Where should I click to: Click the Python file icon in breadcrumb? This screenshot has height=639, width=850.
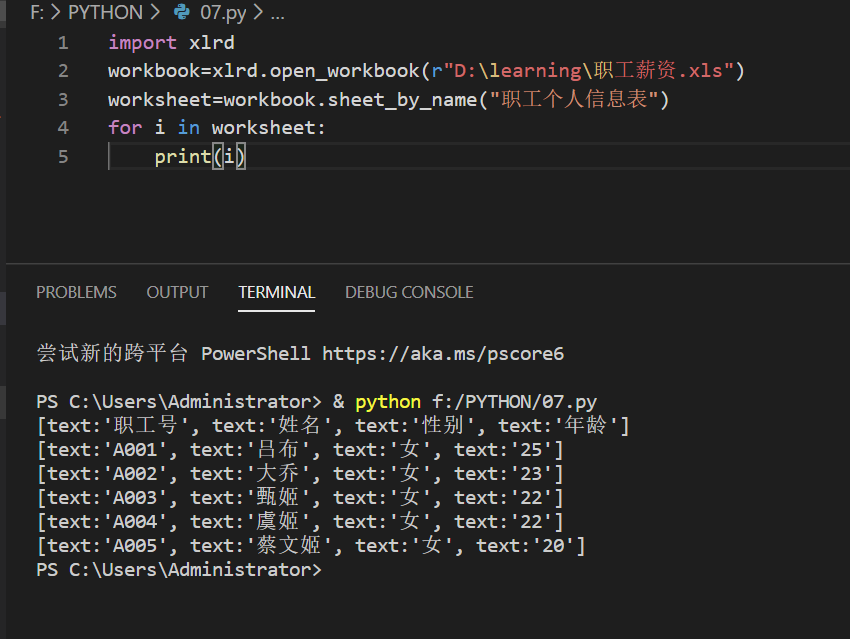[182, 12]
